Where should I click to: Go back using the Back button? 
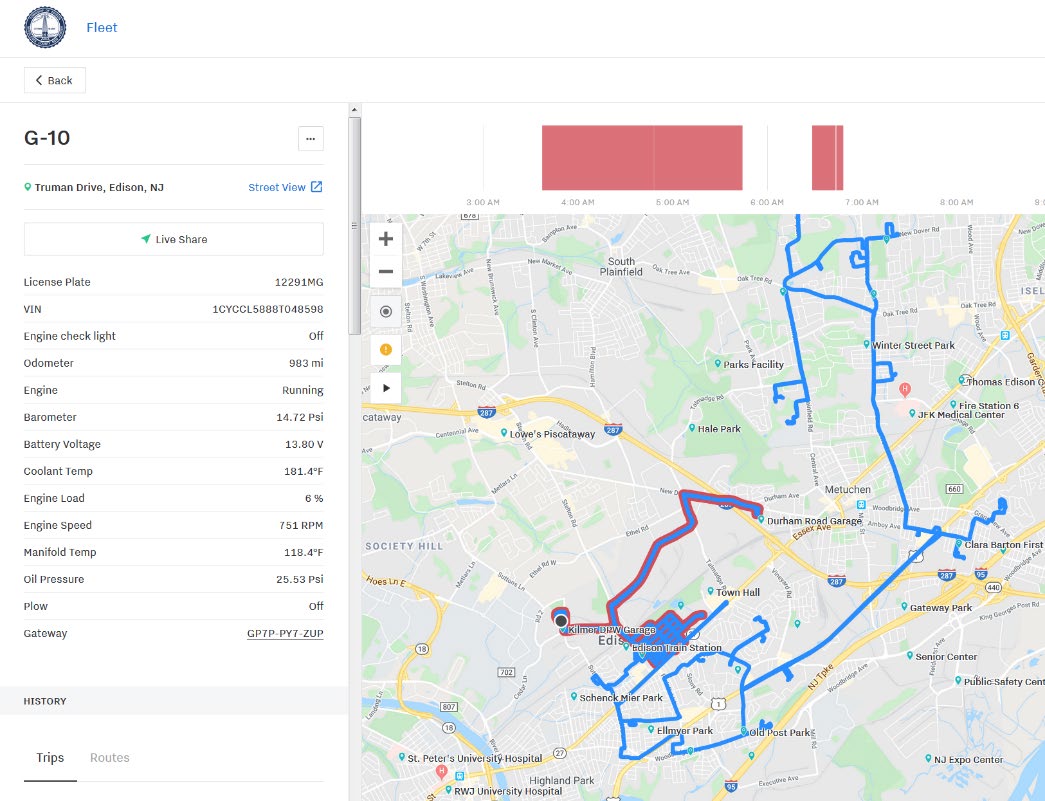(55, 80)
